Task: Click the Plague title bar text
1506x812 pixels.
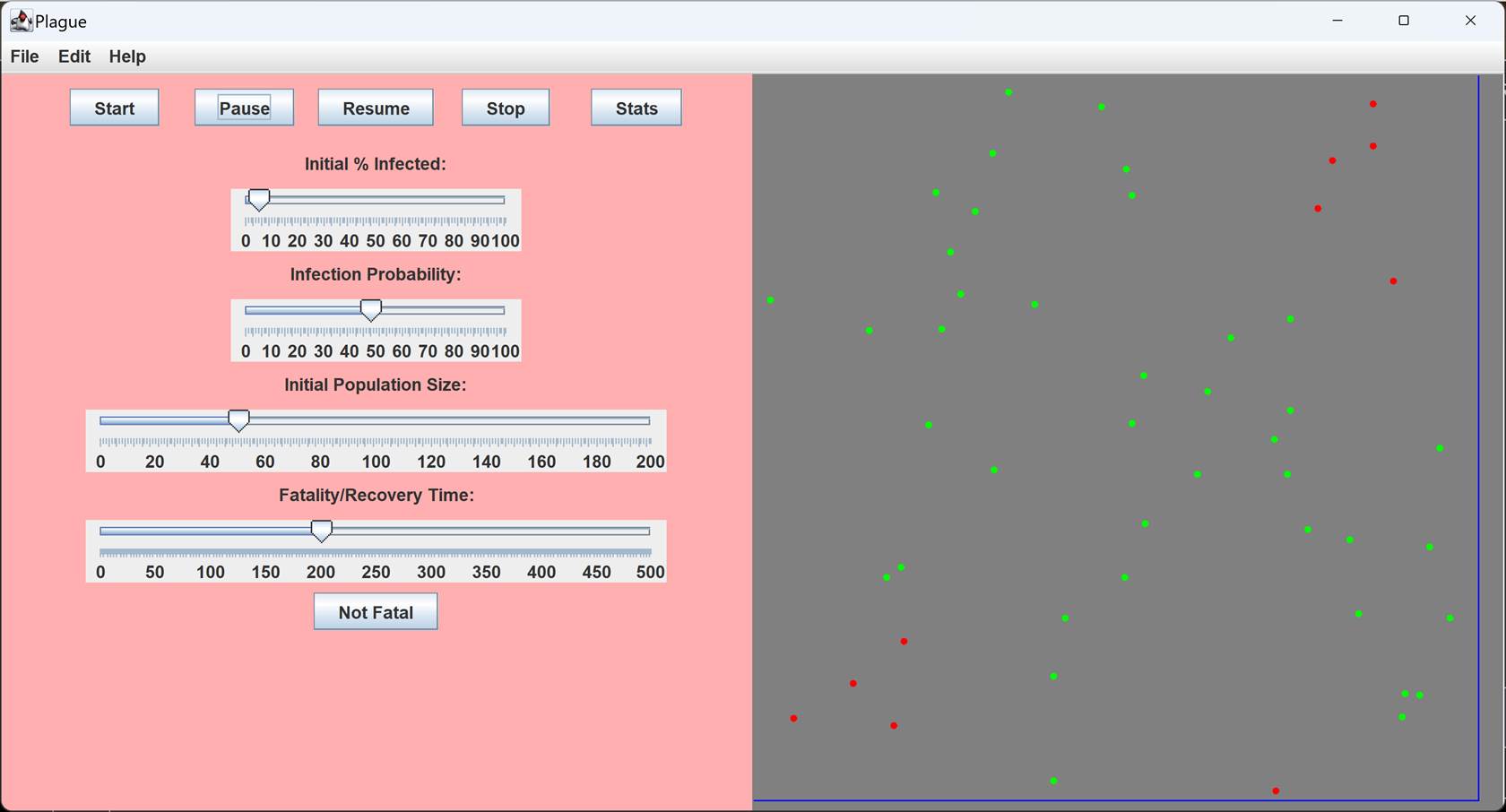Action: point(60,21)
